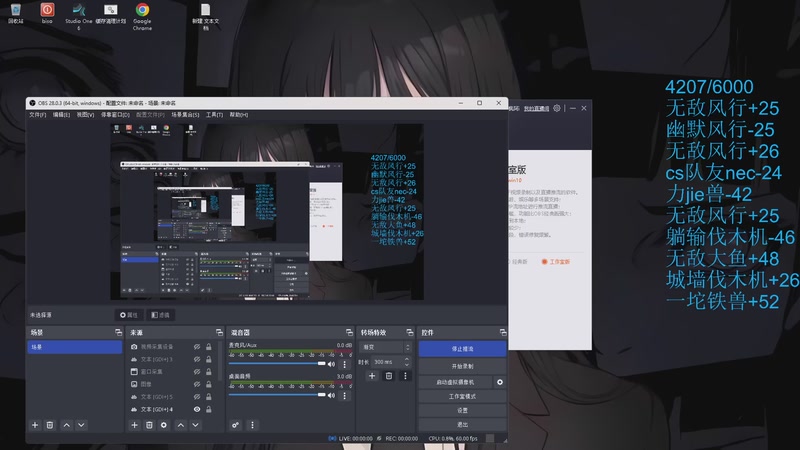Open the 渐变 transition type dropdown

click(386, 347)
